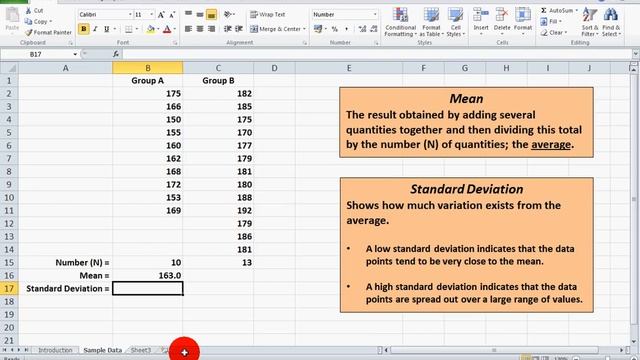Expand the formula bar
The image size is (640, 360).
636,54
